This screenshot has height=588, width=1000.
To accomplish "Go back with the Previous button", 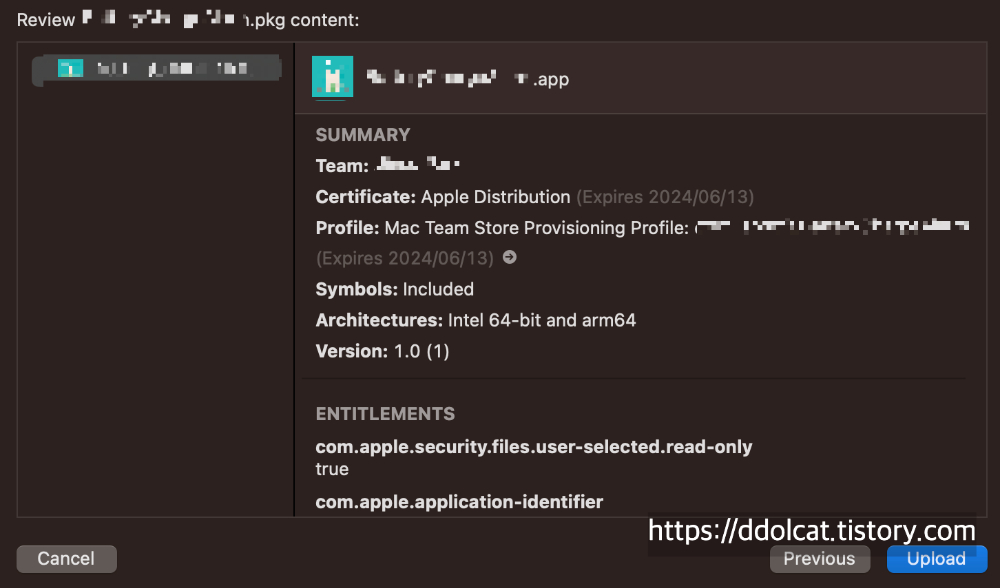I will (819, 559).
